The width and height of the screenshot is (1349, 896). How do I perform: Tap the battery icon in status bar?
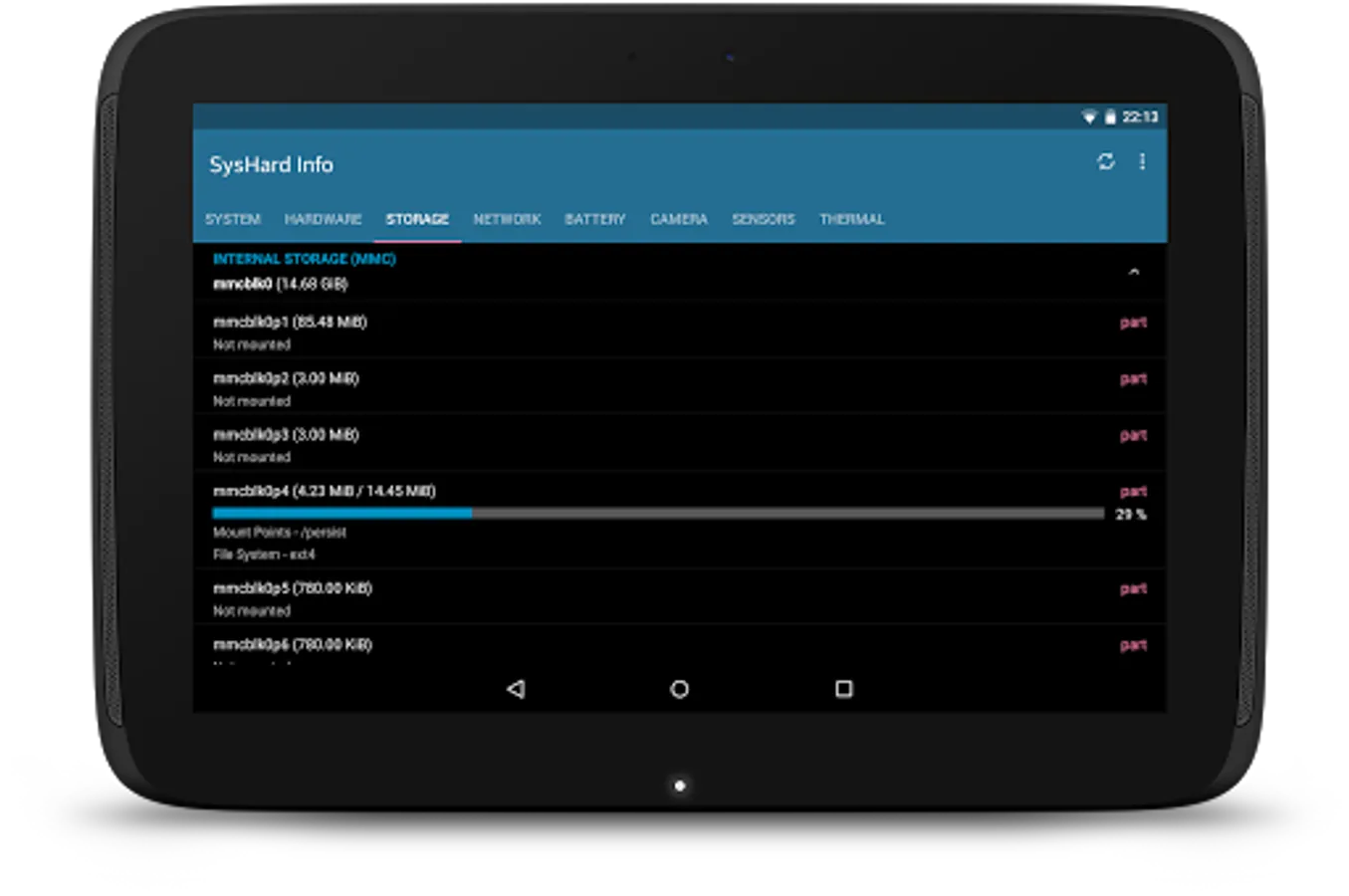(1110, 117)
